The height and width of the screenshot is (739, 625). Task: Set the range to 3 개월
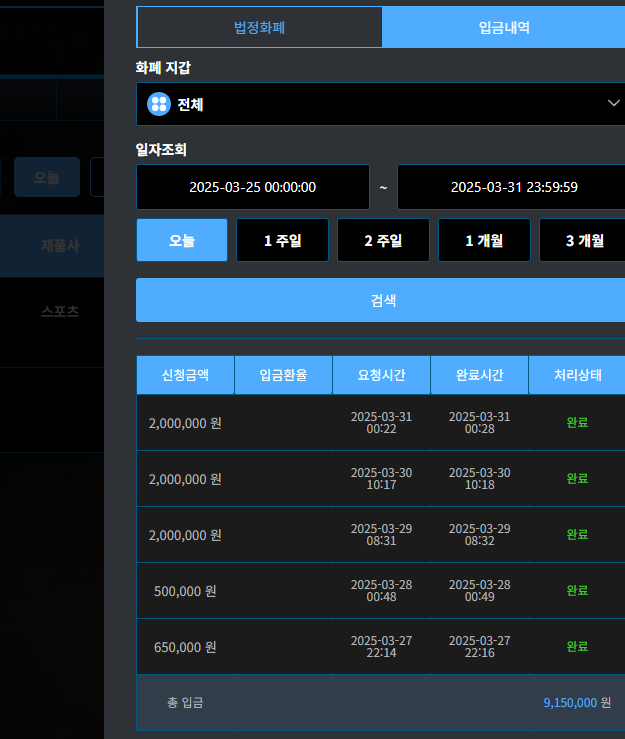(584, 240)
